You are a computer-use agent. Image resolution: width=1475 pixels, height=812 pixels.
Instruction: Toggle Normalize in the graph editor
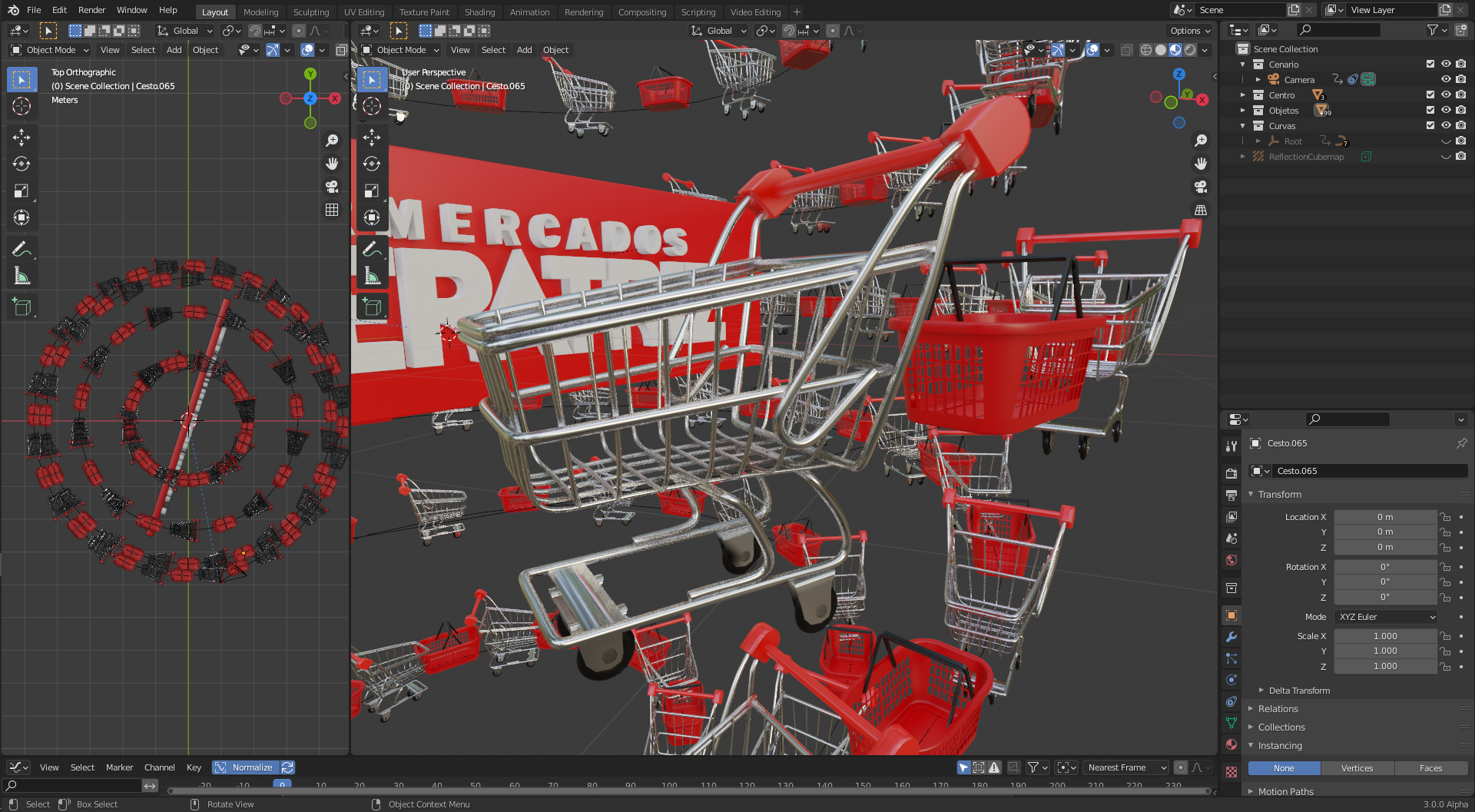click(x=245, y=767)
